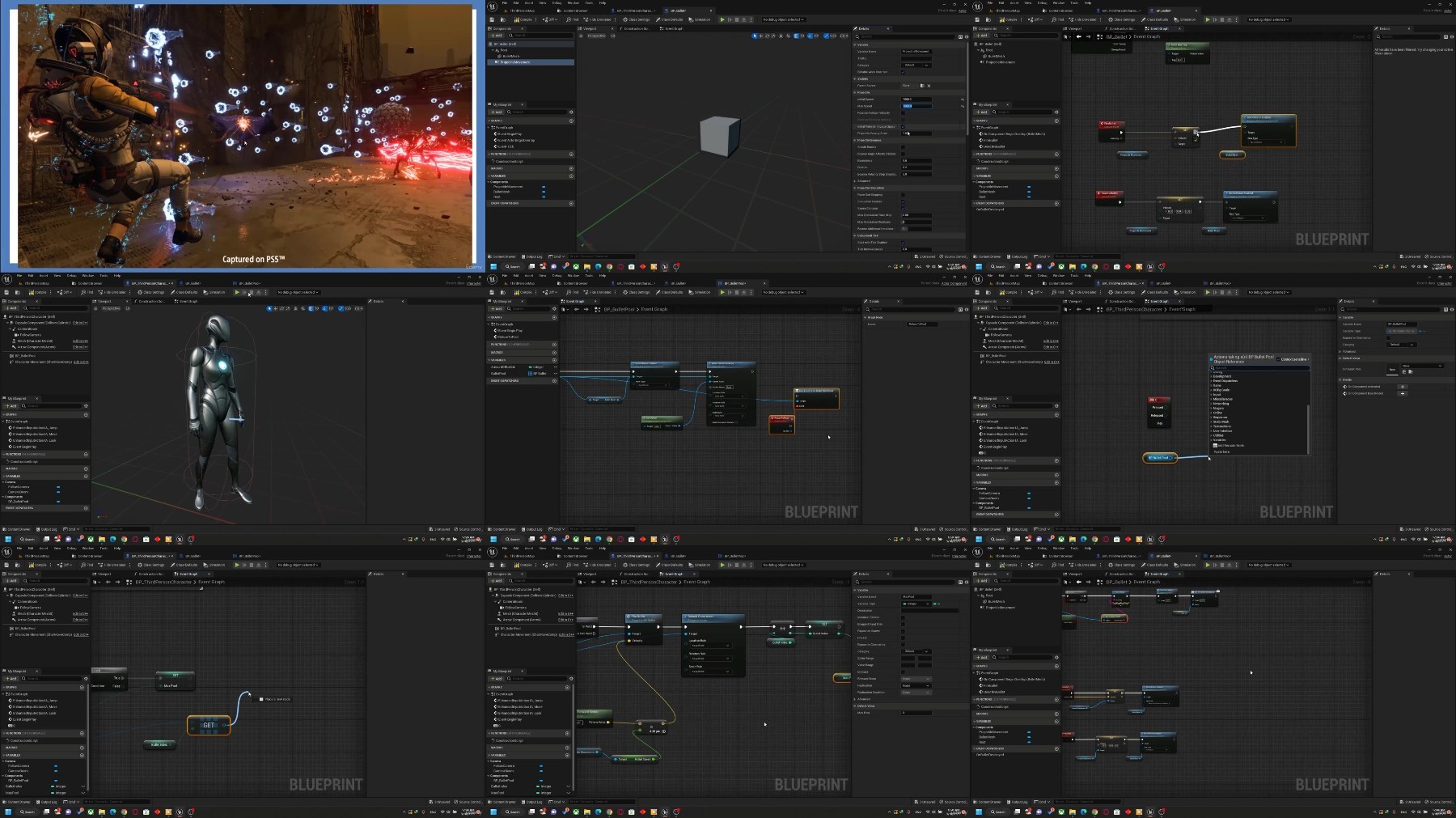
Task: Enable Should Bounce checkbox
Action: (x=903, y=147)
